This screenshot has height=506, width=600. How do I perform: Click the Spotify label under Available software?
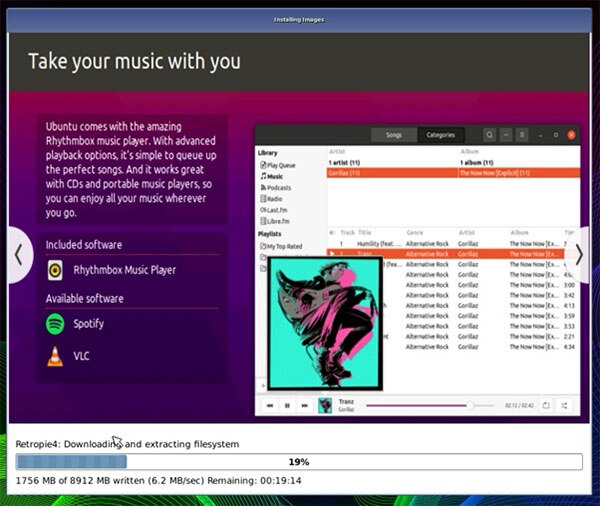point(88,324)
